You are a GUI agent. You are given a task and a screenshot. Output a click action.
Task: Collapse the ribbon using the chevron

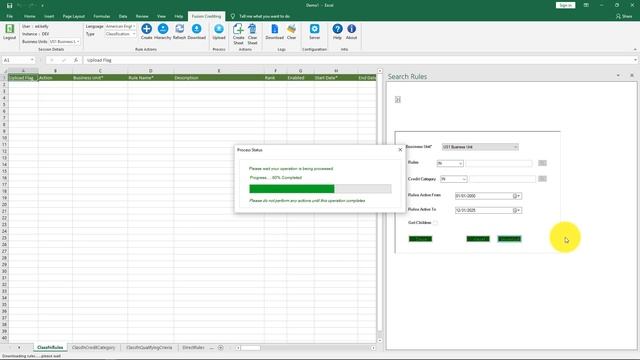pos(635,49)
